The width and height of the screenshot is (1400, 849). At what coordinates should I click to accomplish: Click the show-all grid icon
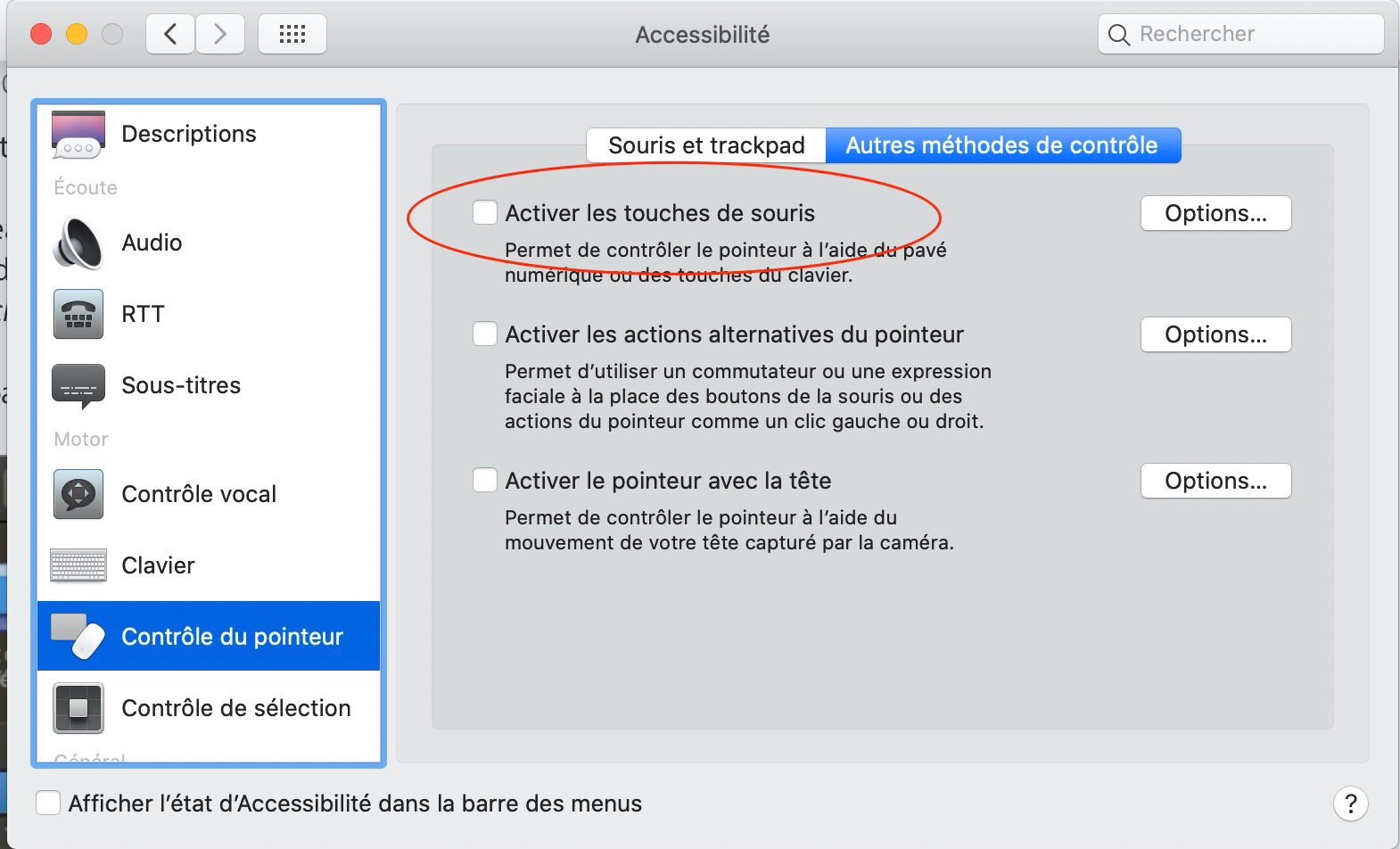pos(292,35)
